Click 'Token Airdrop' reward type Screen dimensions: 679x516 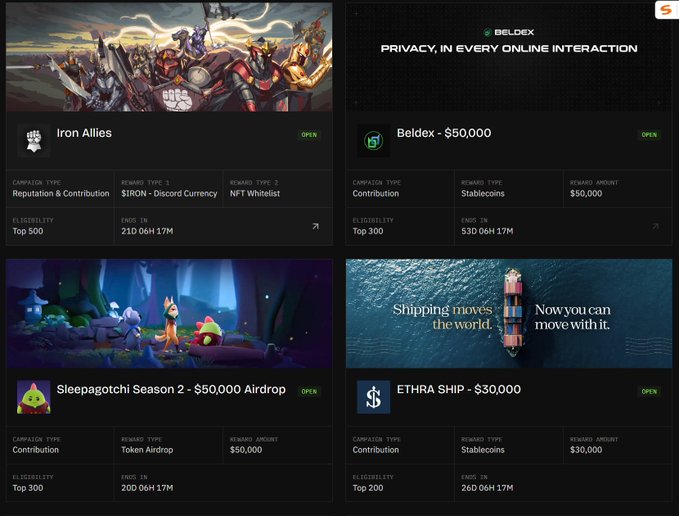147,450
